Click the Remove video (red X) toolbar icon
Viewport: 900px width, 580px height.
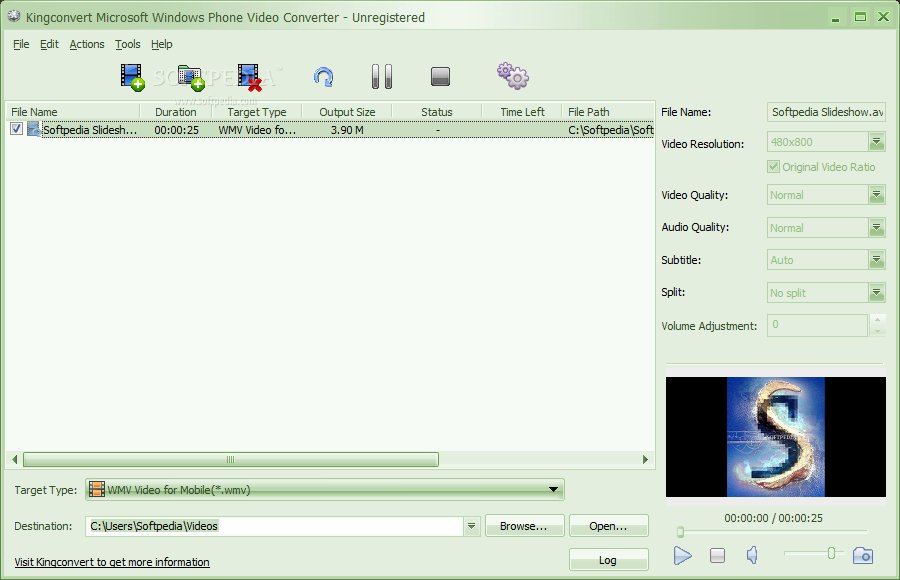point(250,77)
